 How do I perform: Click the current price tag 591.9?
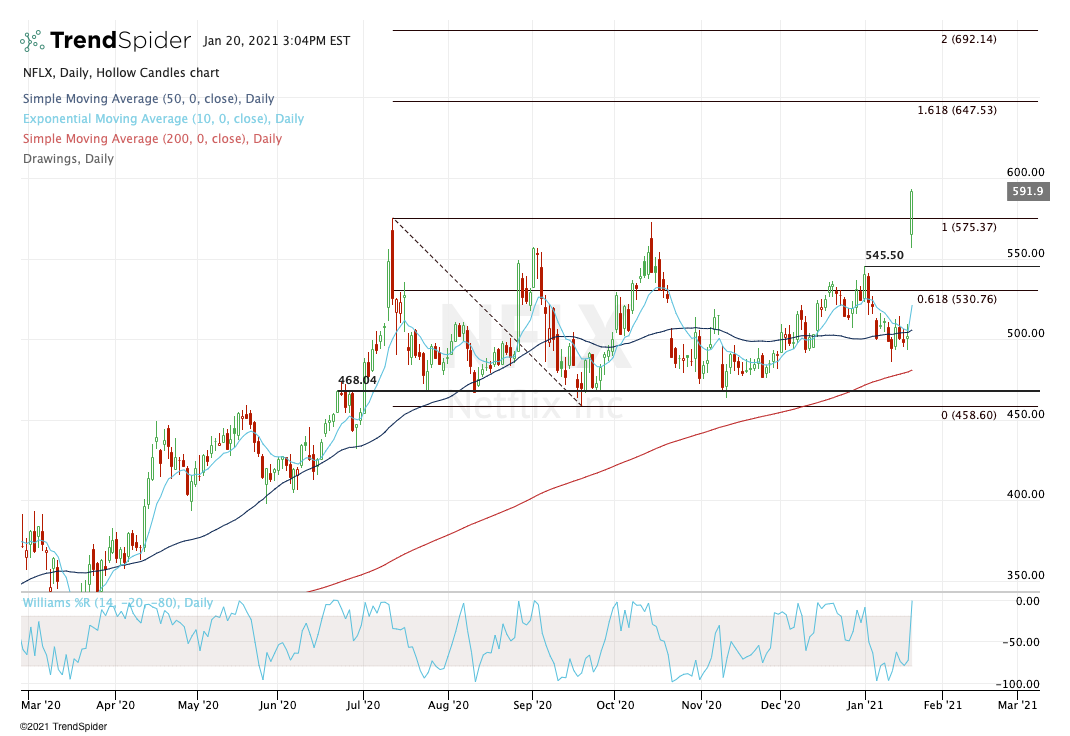point(1028,191)
